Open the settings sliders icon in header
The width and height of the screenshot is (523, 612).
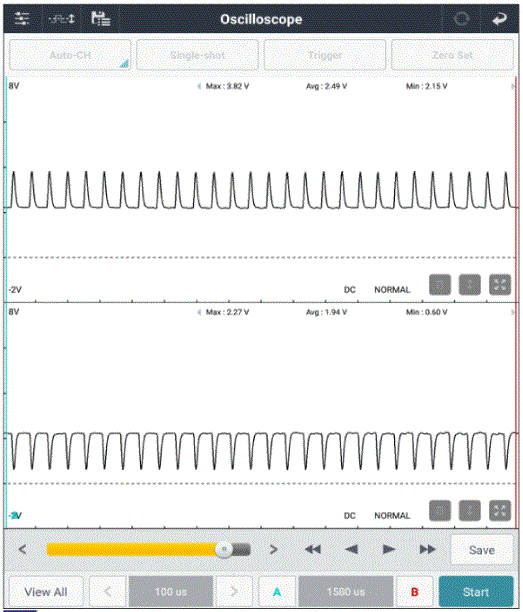click(x=22, y=18)
